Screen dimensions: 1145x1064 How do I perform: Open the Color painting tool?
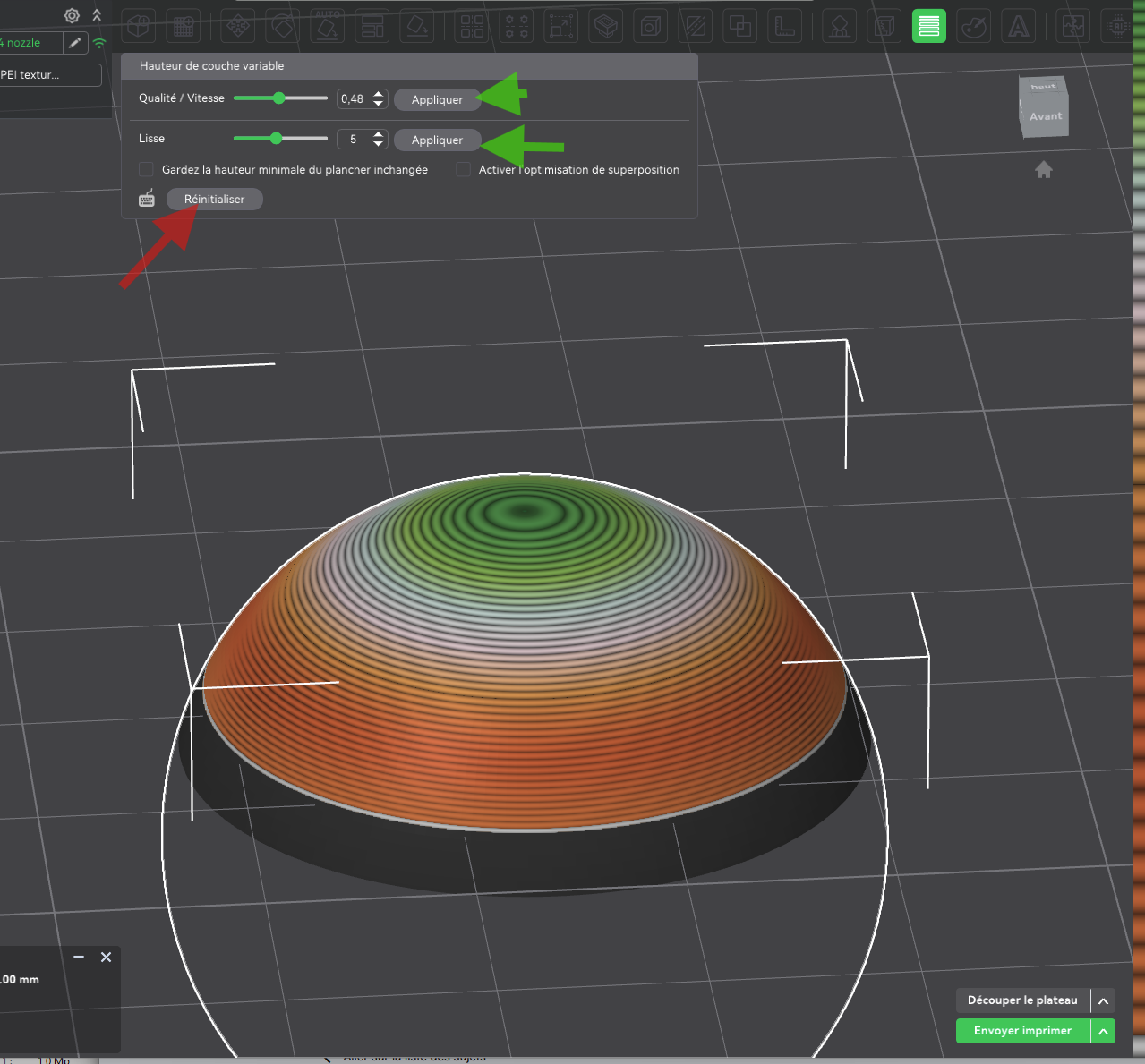point(973,26)
